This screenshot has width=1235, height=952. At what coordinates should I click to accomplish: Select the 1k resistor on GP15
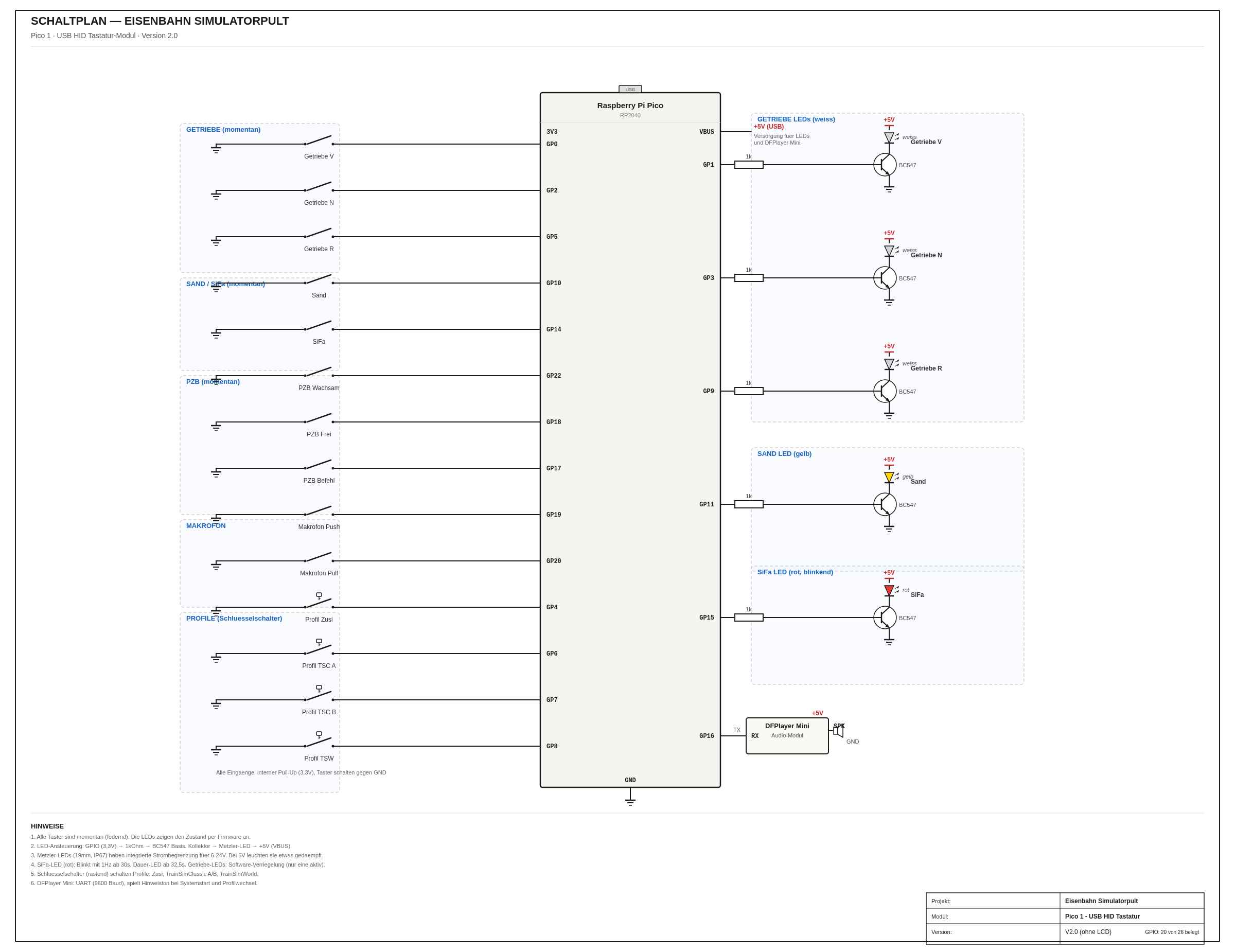click(x=749, y=618)
